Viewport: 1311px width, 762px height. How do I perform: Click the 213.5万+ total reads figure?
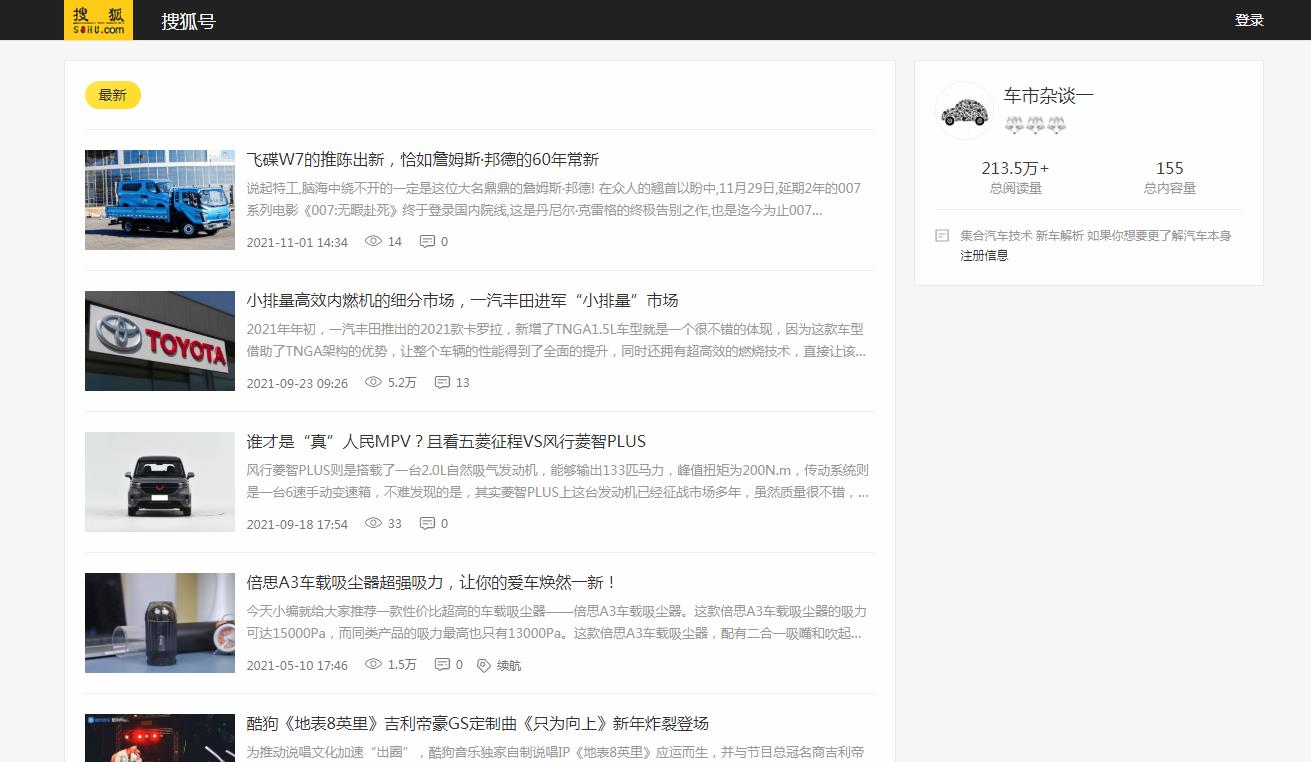[1015, 168]
